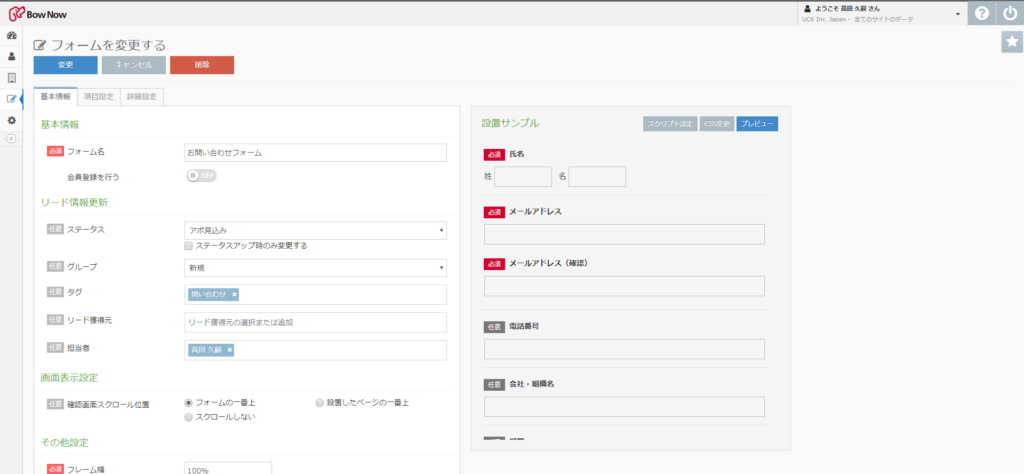
Task: Click the person icon in the sidebar
Action: (x=11, y=56)
